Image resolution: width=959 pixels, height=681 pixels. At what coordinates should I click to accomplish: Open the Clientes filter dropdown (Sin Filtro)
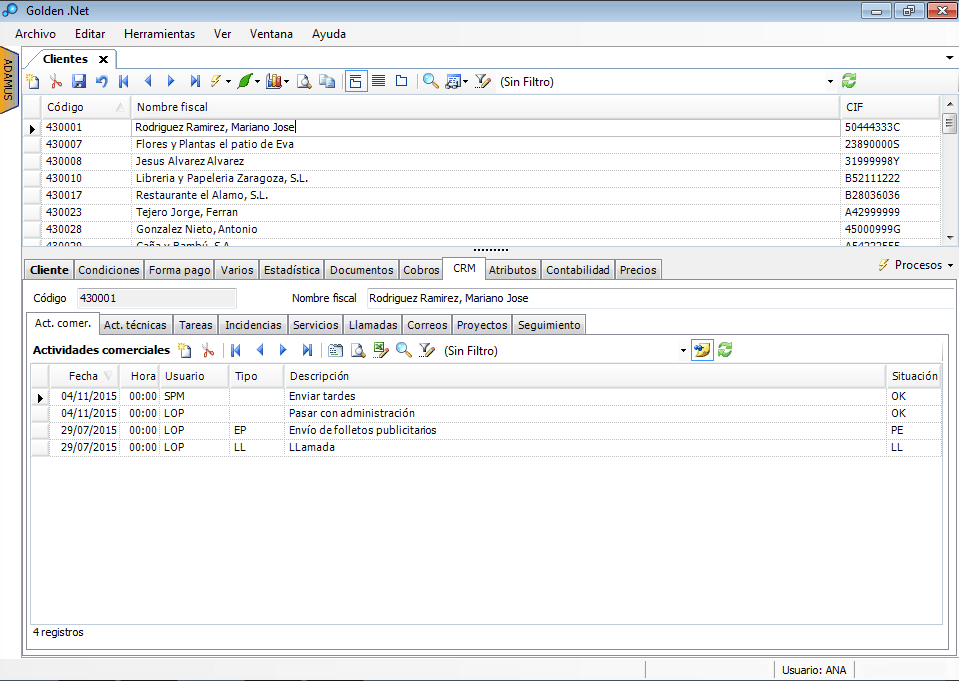830,82
